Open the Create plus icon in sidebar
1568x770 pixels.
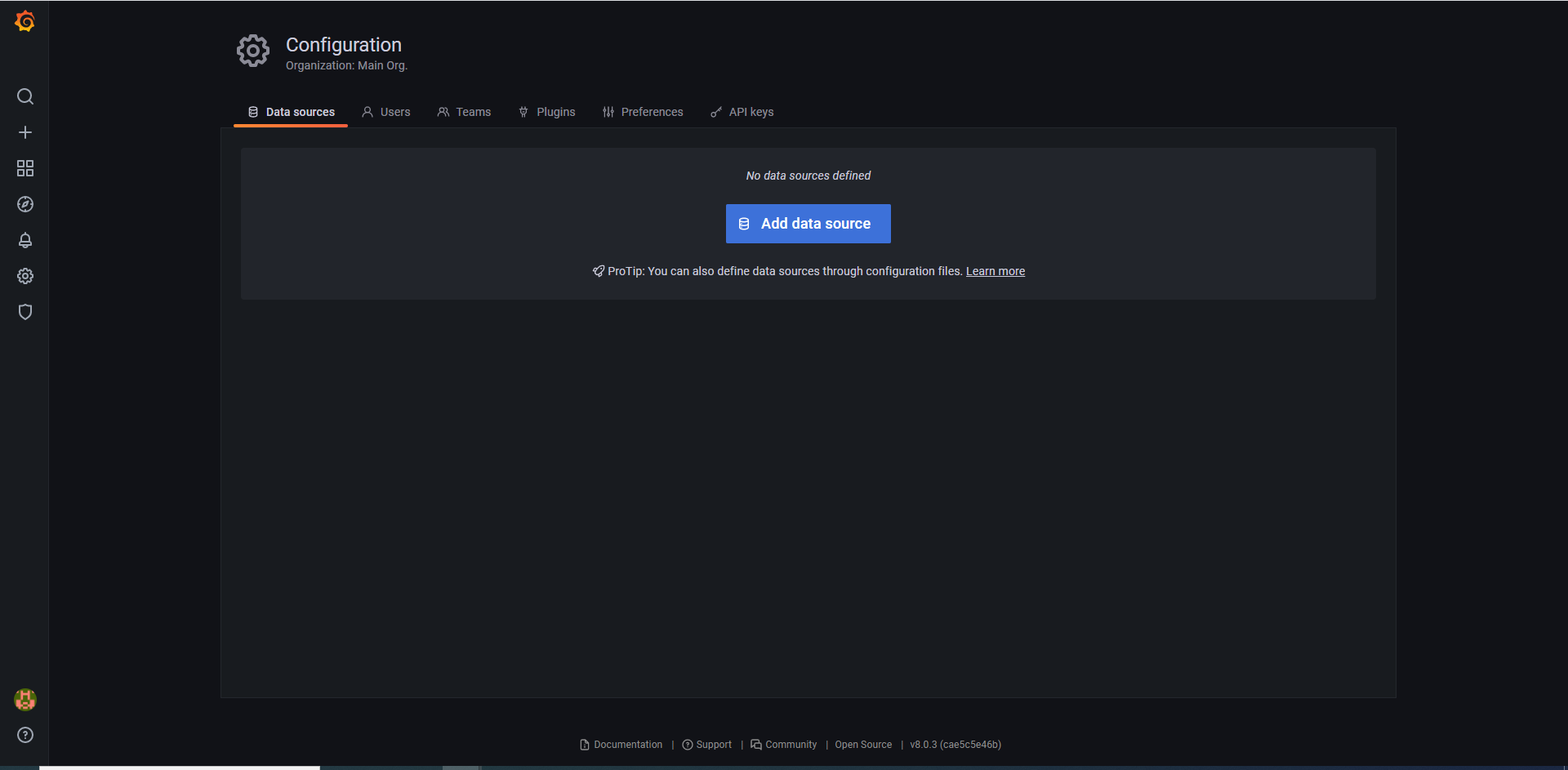[x=25, y=132]
